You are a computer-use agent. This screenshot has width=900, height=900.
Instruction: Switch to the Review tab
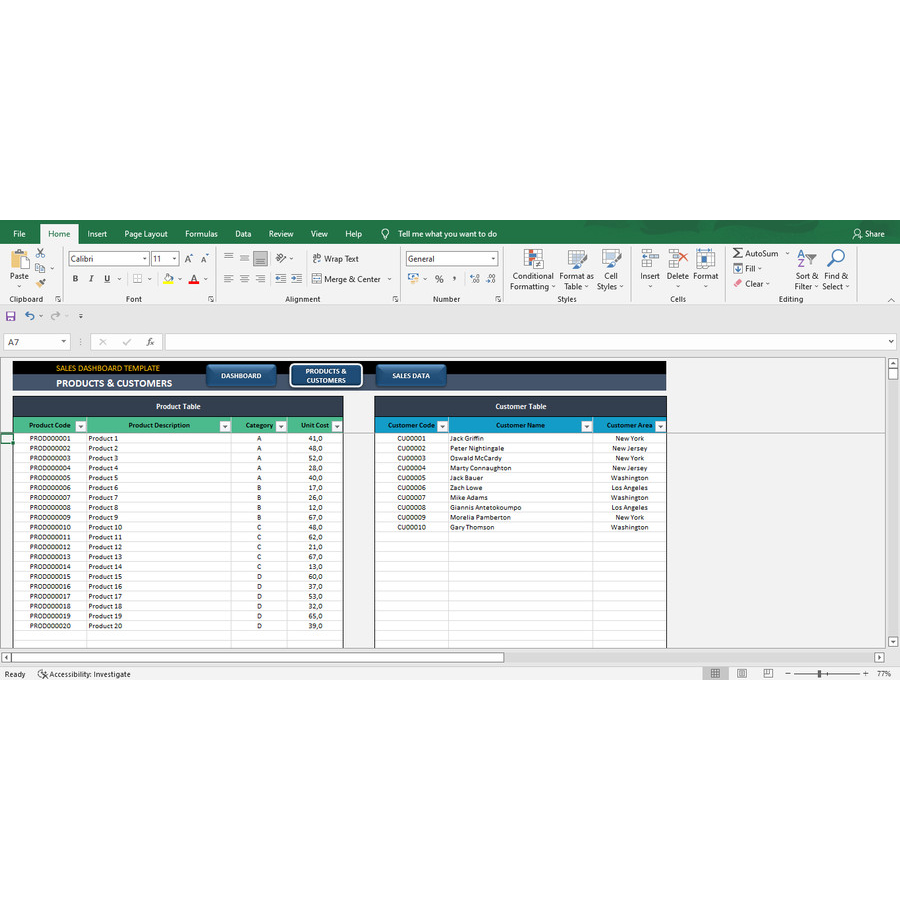(281, 234)
